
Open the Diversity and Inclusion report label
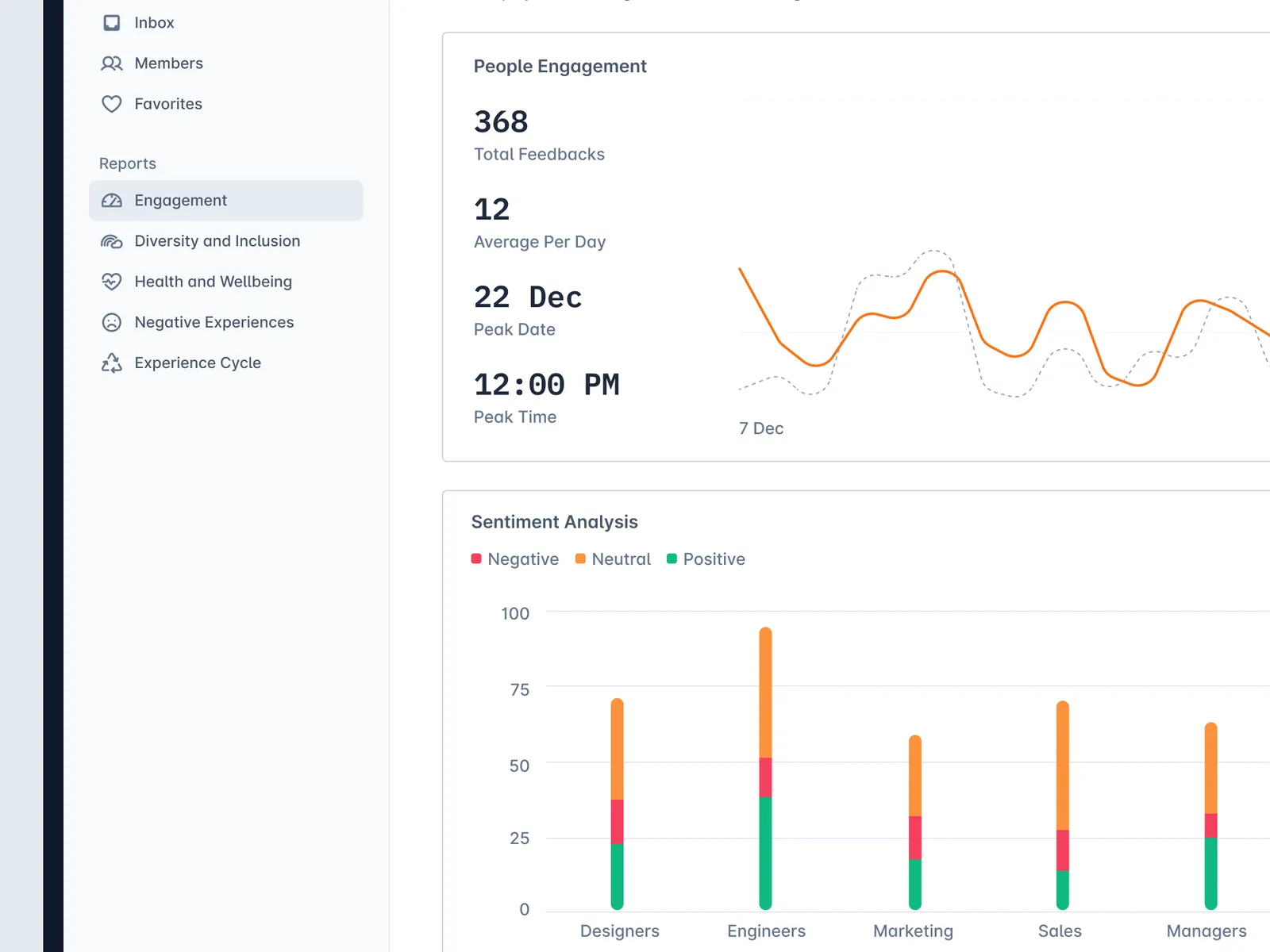point(217,241)
